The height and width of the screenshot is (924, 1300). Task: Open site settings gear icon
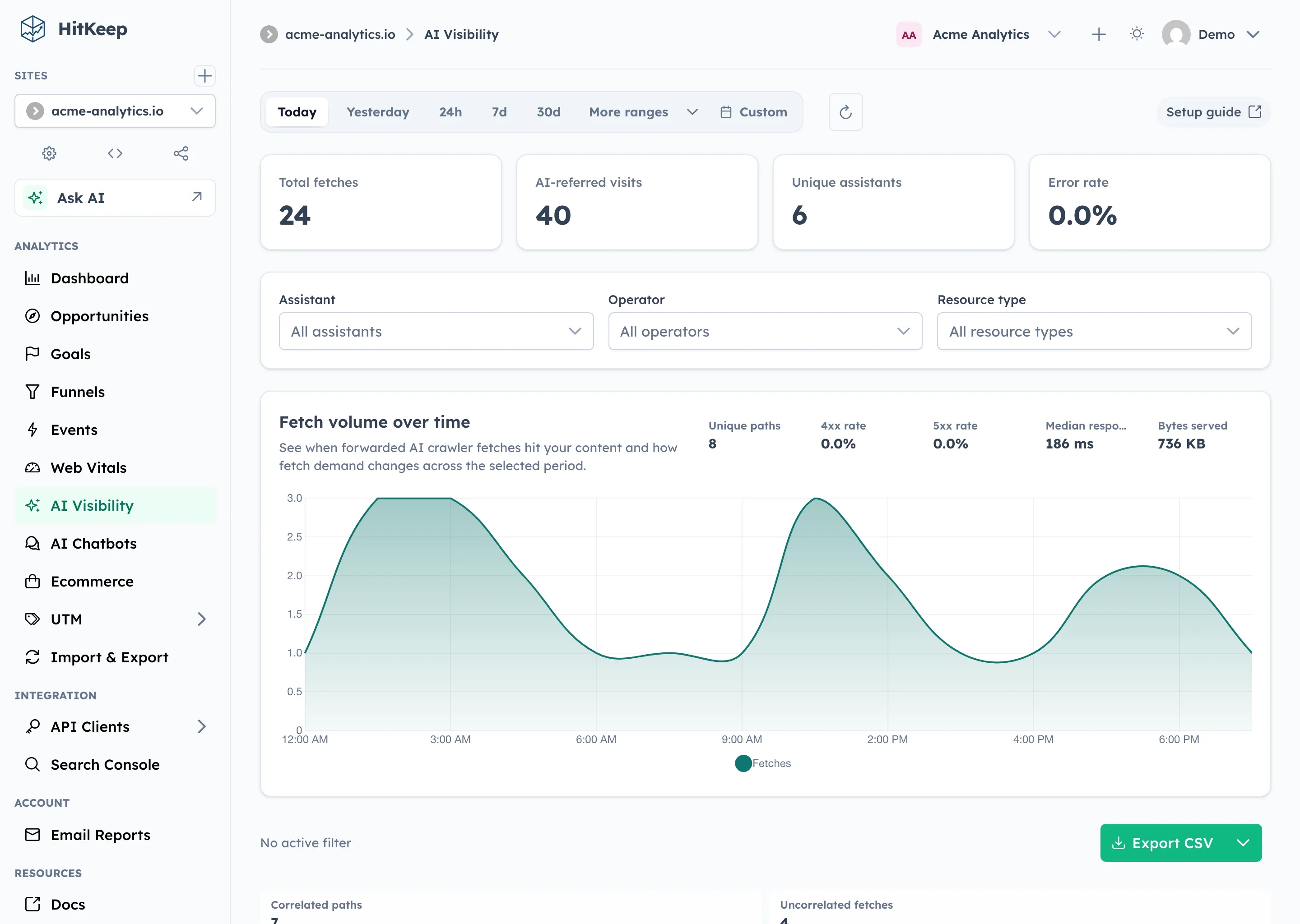pos(50,153)
